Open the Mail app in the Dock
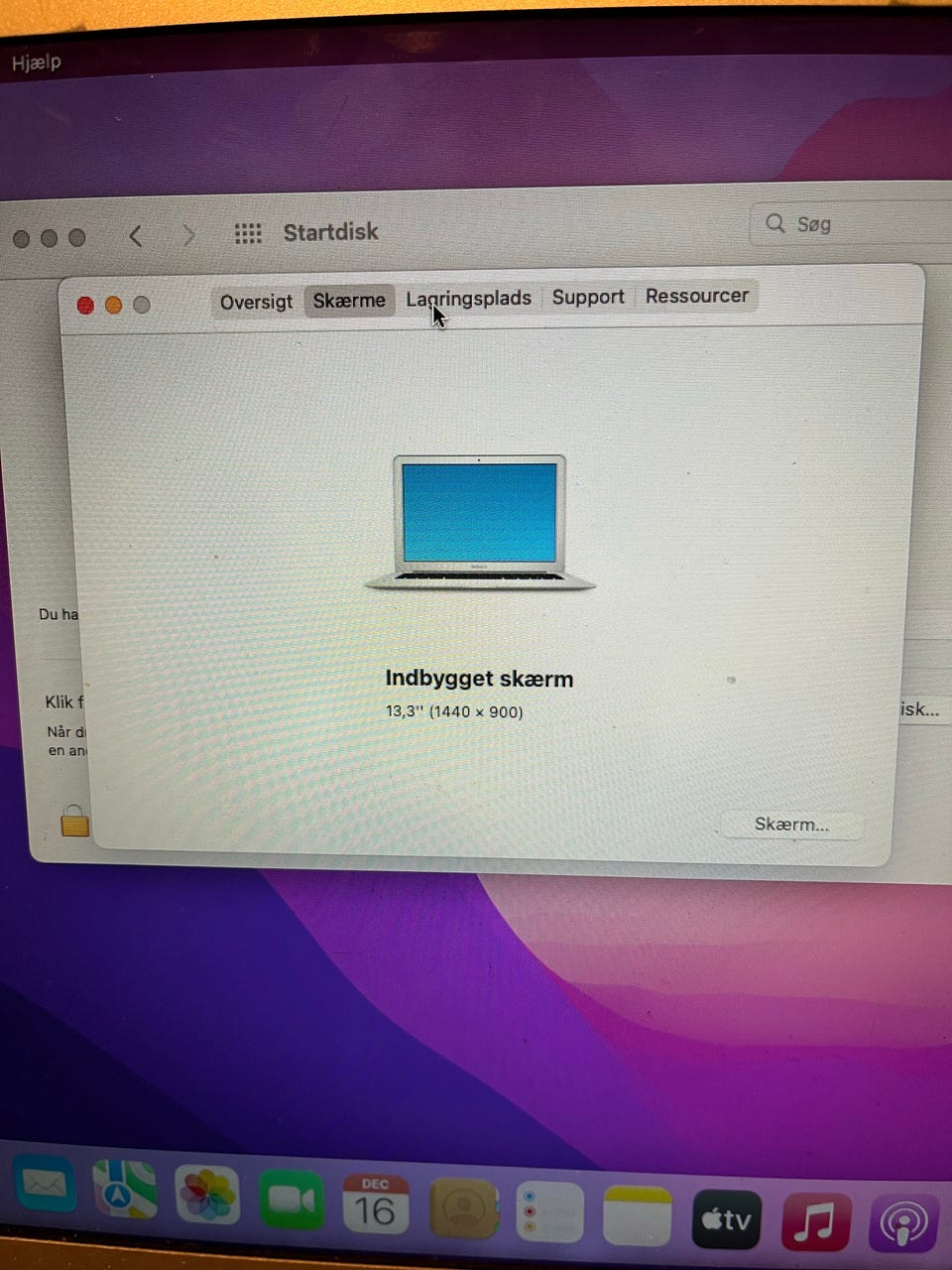The width and height of the screenshot is (952, 1270). pyautogui.click(x=44, y=1185)
